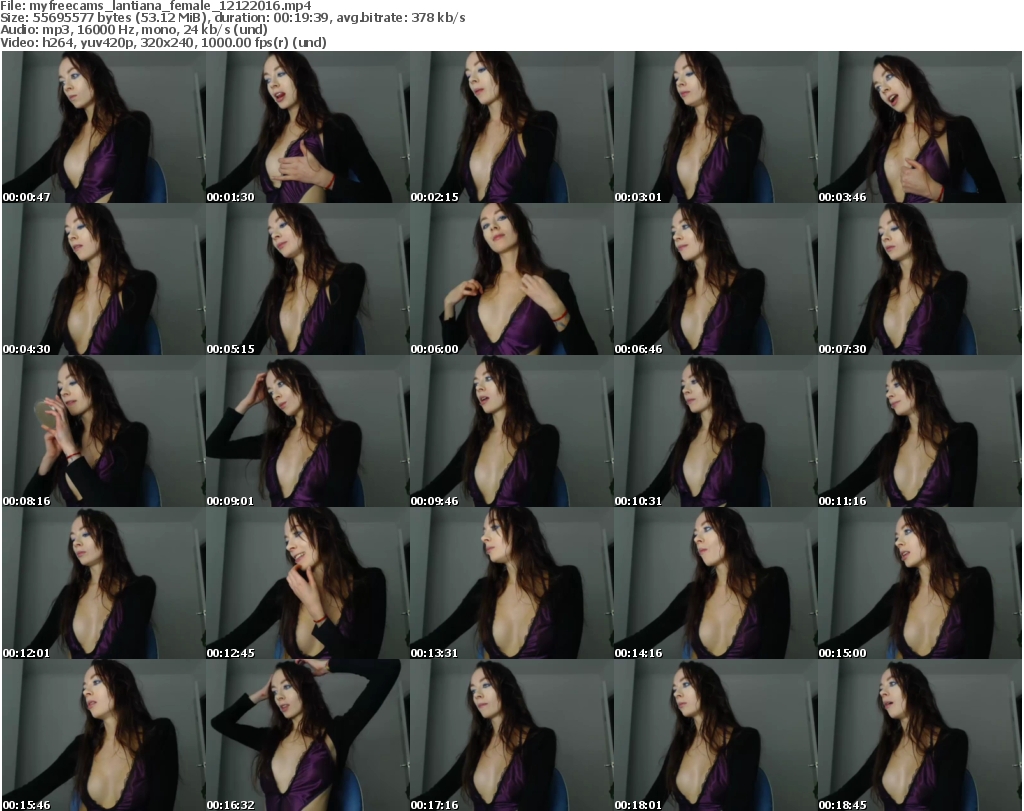Click the "File:" name line in header

pyautogui.click(x=156, y=6)
